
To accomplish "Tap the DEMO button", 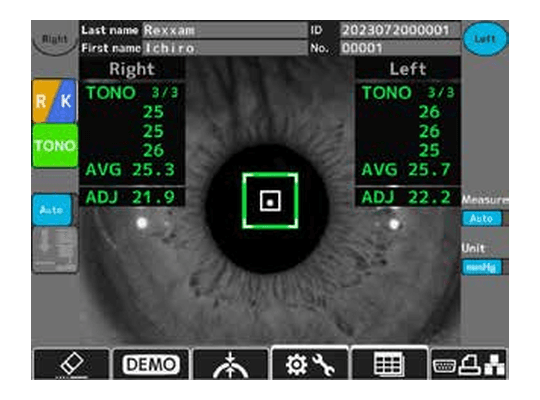I will pos(151,364).
